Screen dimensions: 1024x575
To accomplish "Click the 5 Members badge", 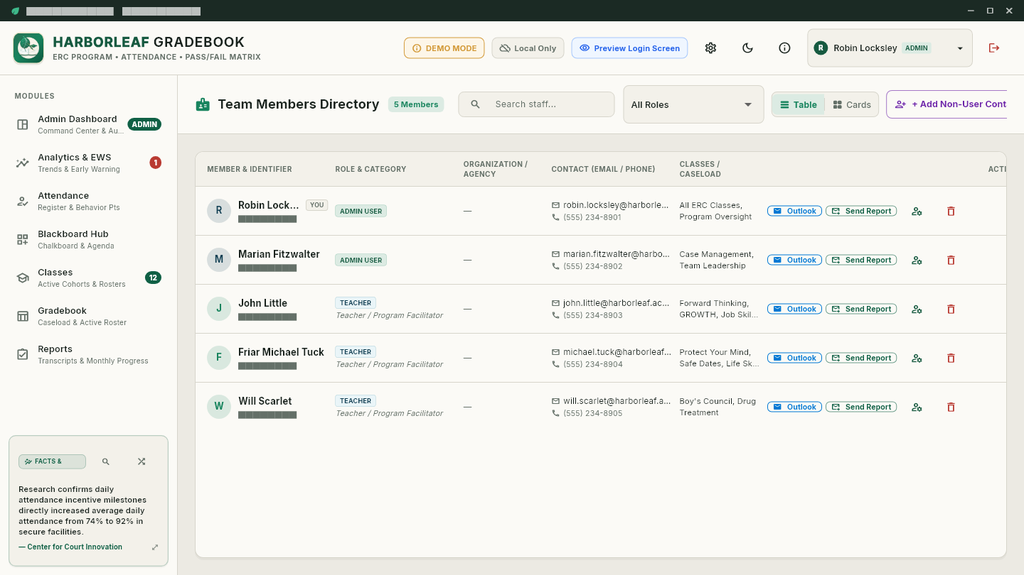I will [x=416, y=105].
